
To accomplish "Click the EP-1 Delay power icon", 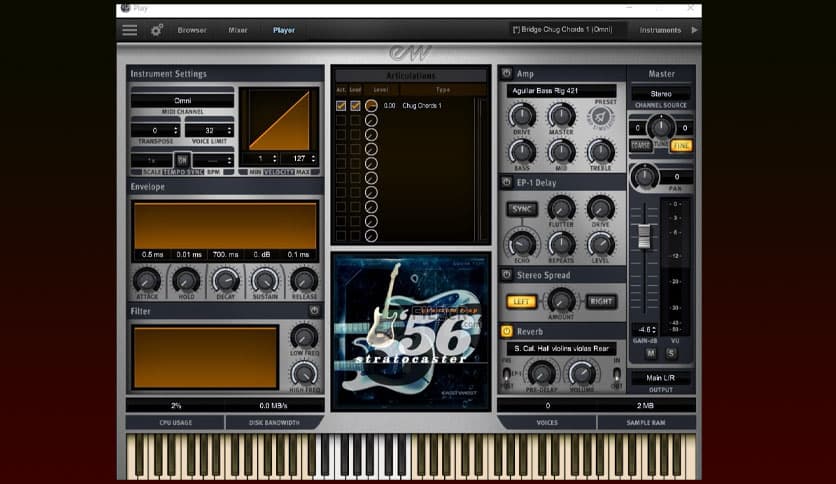I will tap(507, 182).
